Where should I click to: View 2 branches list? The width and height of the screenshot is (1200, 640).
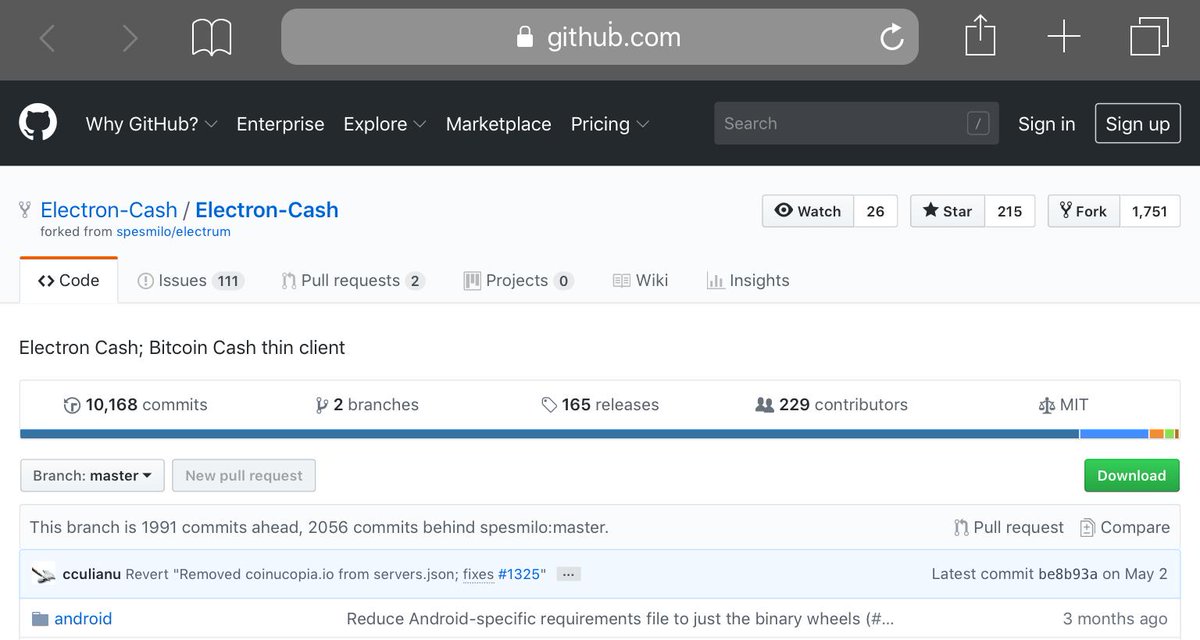coord(367,405)
